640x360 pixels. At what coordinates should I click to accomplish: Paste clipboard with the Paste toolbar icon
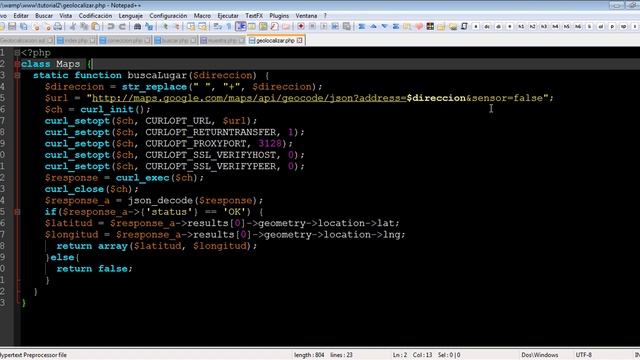(x=95, y=27)
